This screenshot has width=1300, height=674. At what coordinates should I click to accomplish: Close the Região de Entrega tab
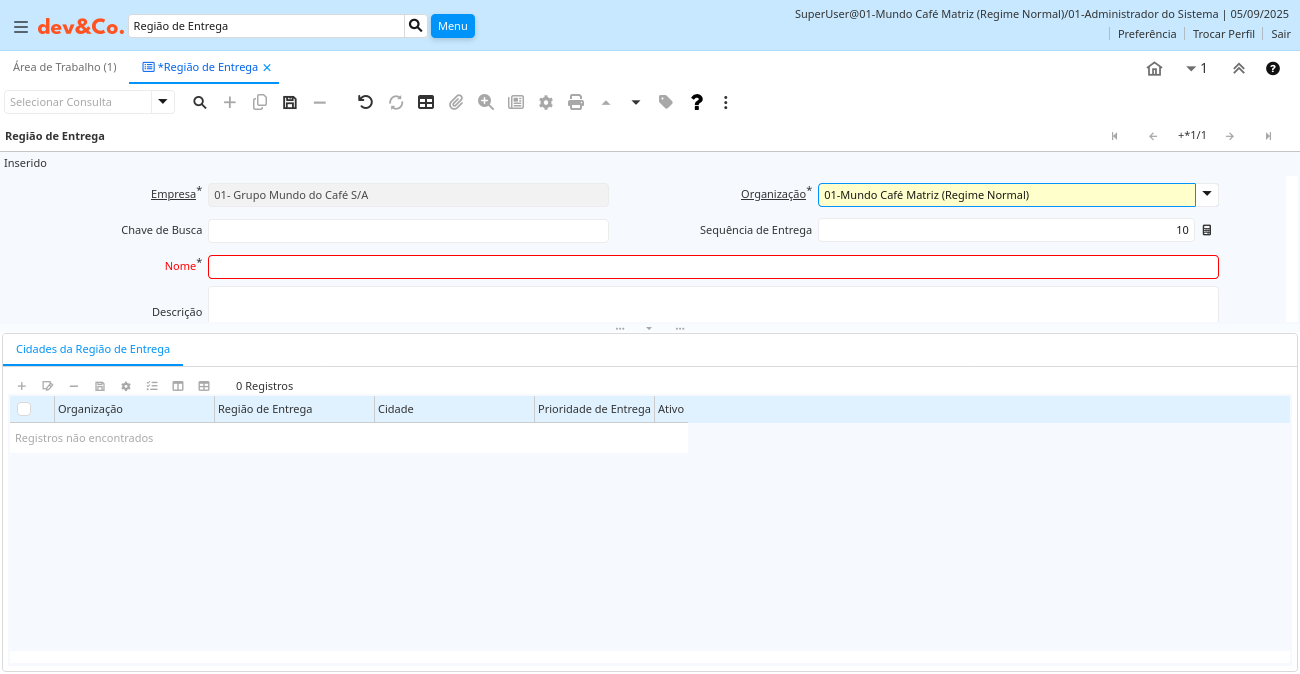click(267, 68)
